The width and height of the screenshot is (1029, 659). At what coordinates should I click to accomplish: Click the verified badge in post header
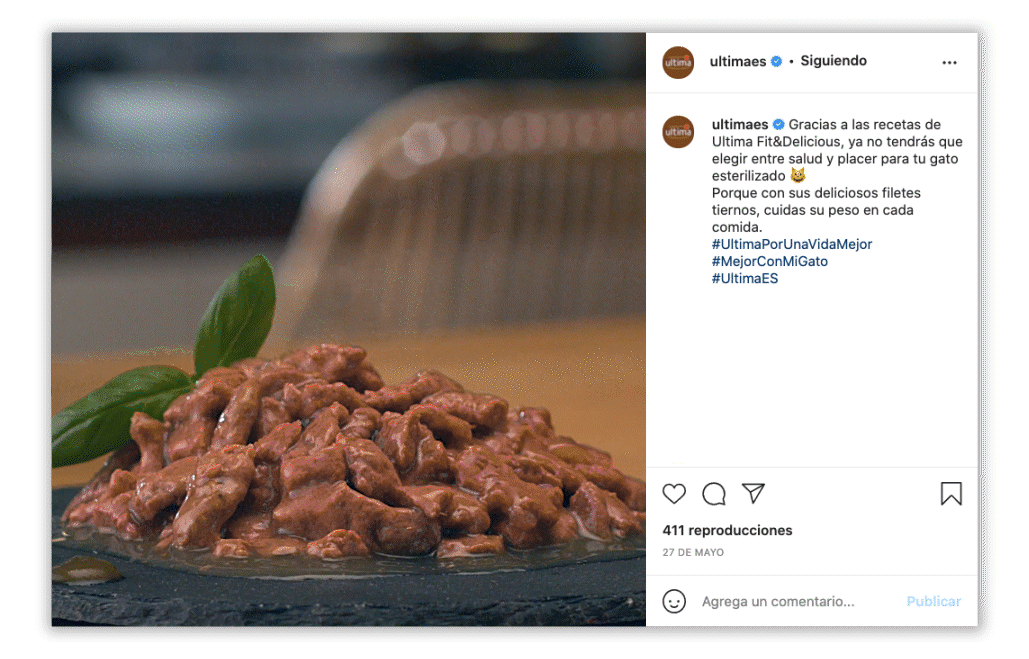pos(776,62)
